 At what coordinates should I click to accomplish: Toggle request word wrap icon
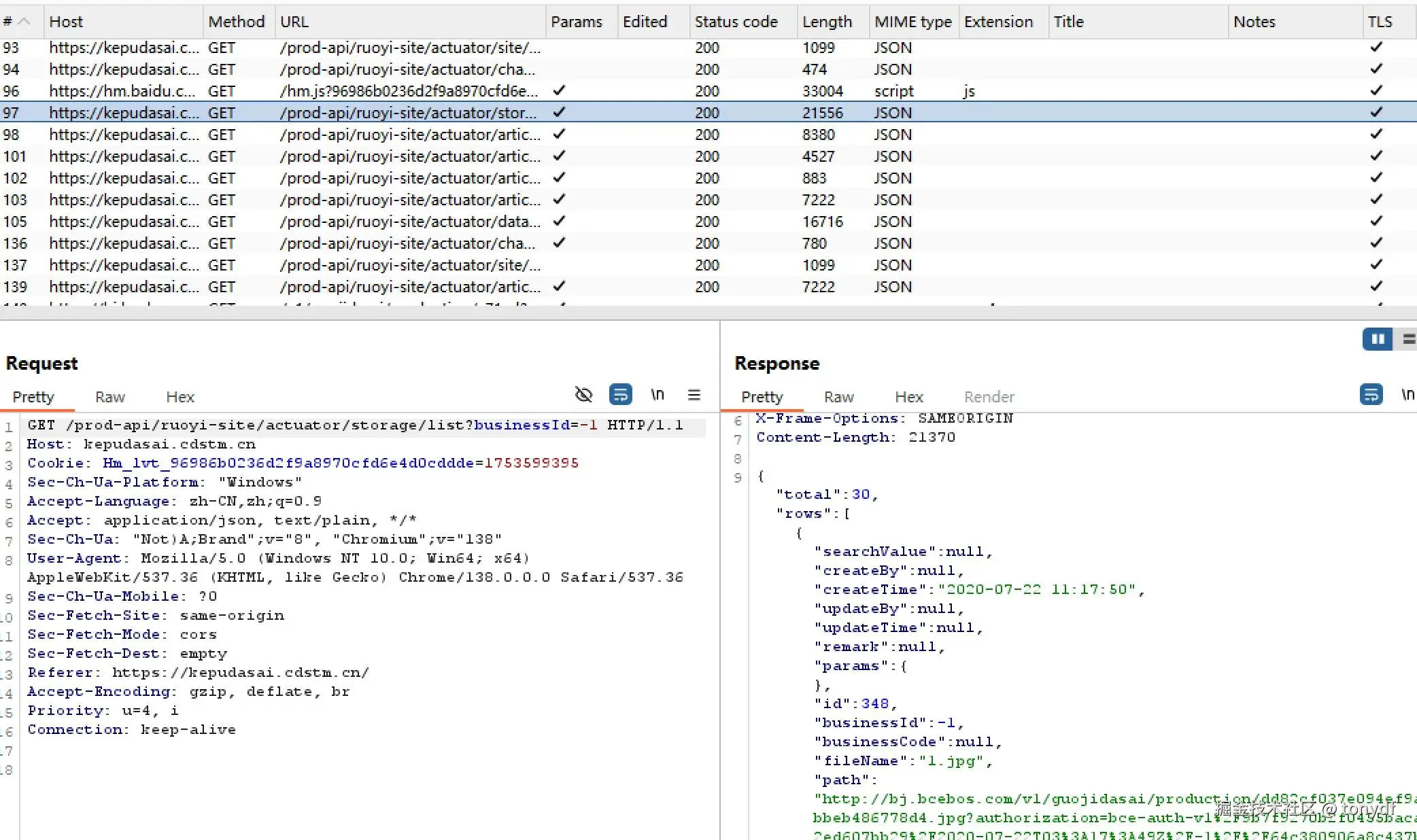click(x=620, y=395)
